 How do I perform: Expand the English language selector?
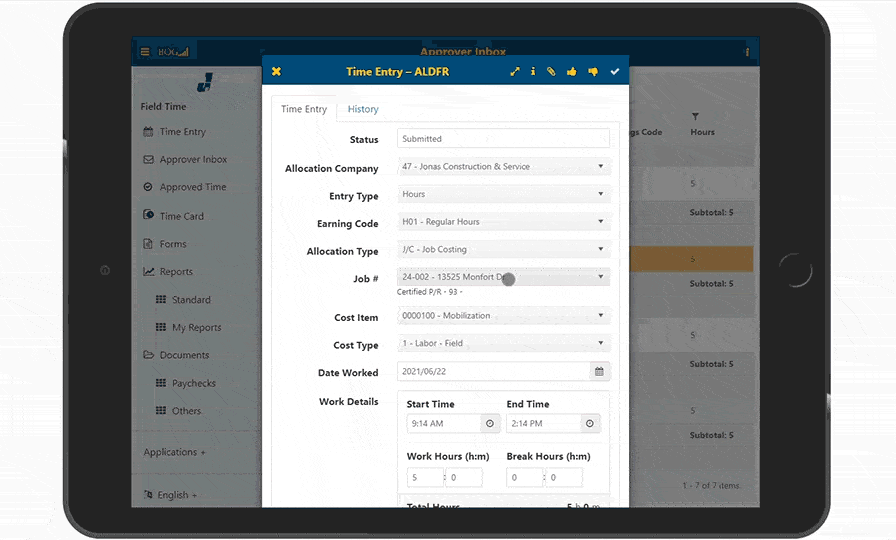[x=170, y=495]
